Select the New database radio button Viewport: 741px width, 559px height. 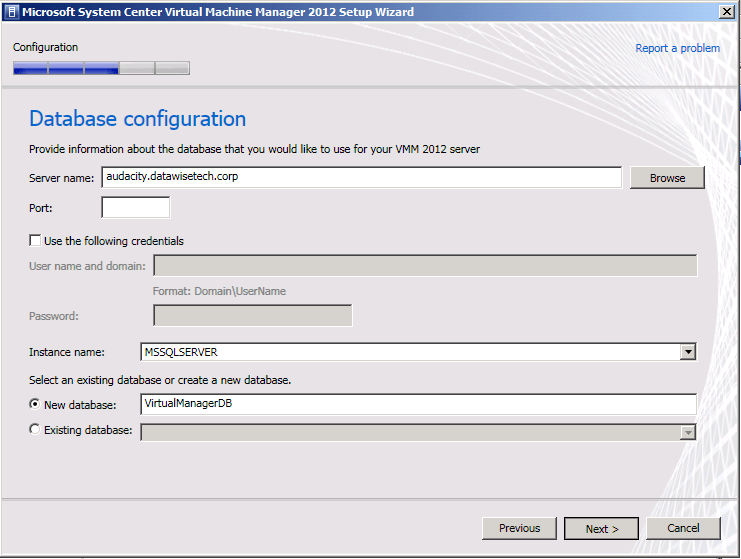pos(34,404)
